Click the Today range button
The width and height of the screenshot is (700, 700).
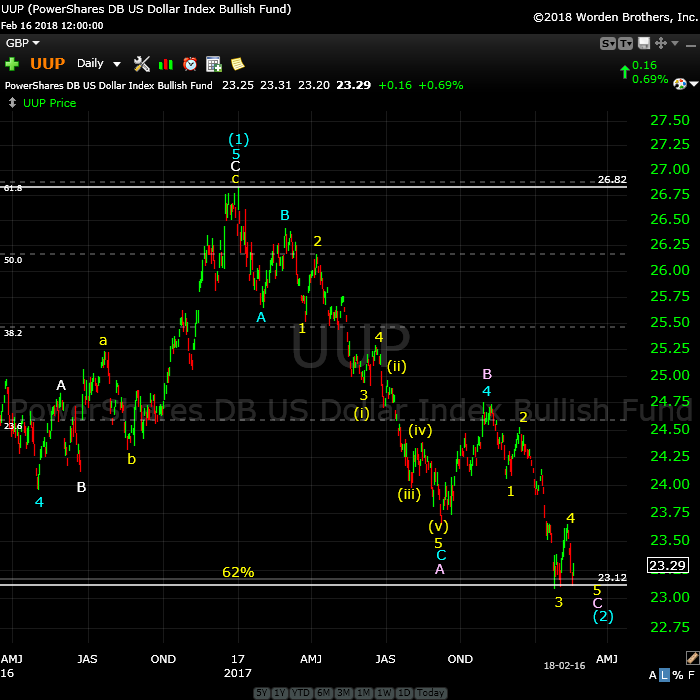430,693
